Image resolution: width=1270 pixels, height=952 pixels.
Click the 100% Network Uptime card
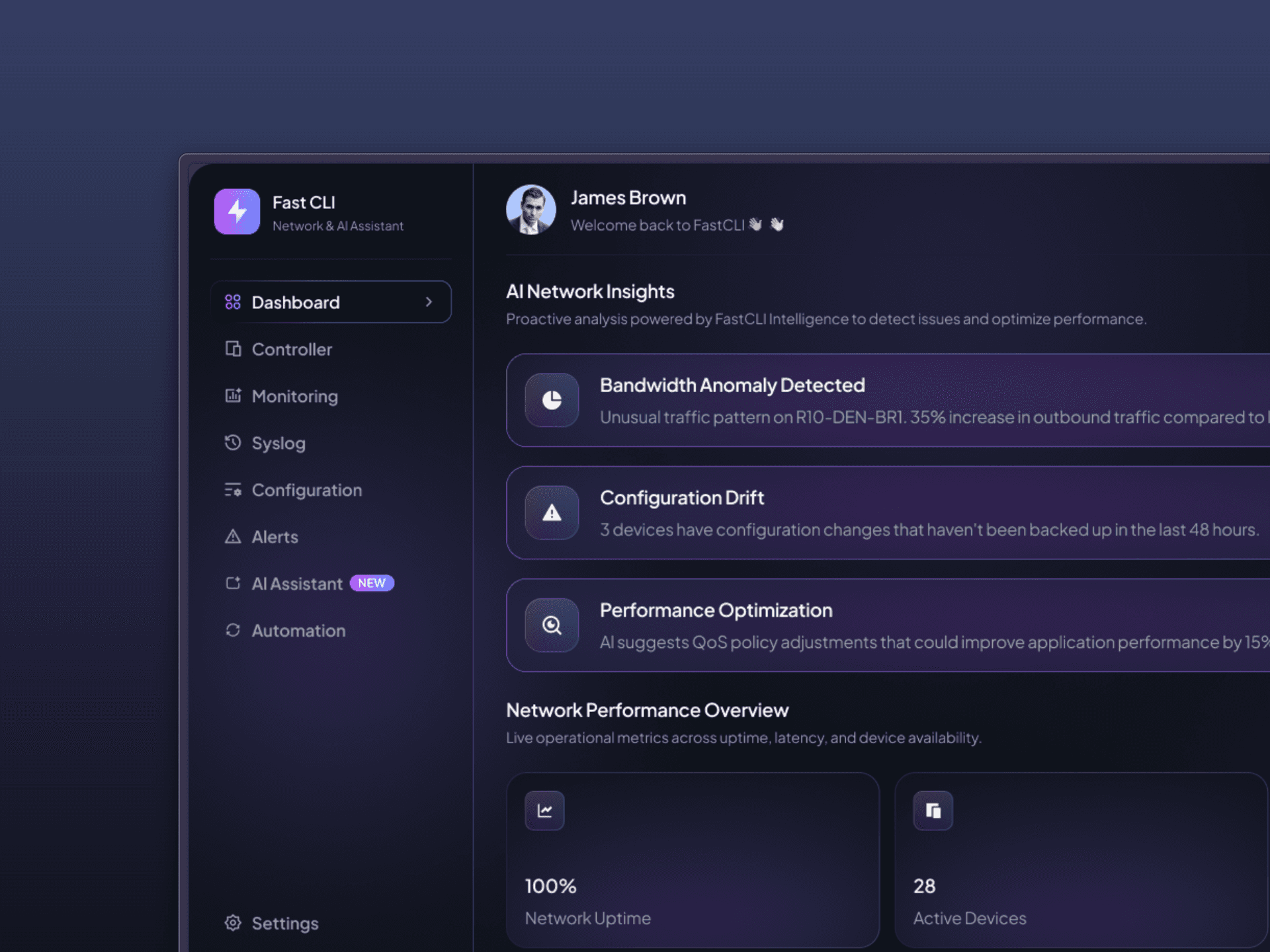[693, 859]
